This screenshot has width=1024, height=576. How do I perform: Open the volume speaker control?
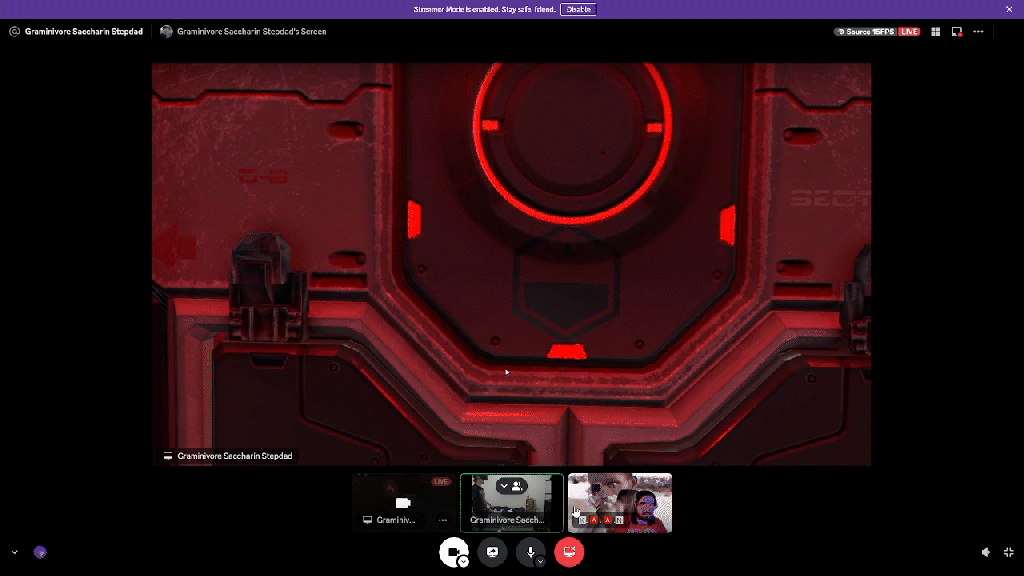[986, 552]
